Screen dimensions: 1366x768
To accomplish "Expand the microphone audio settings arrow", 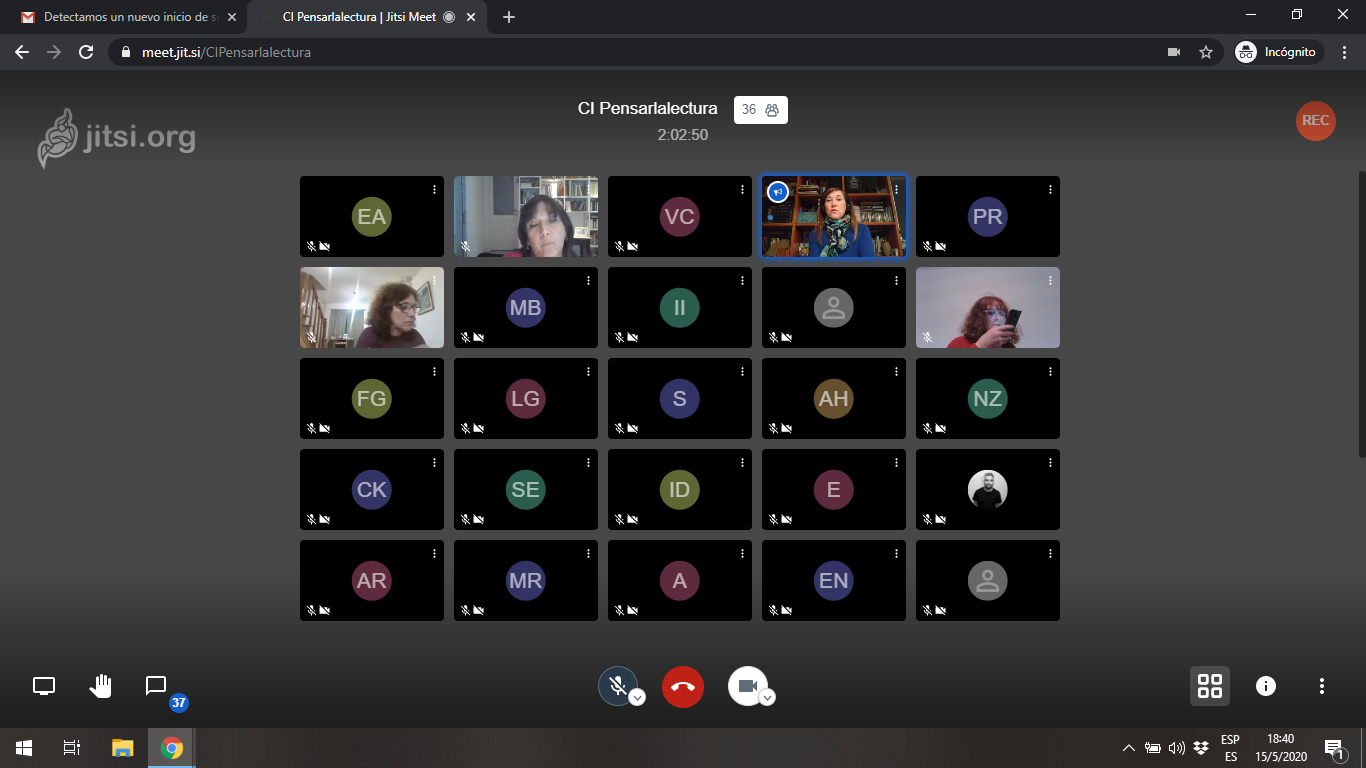I will click(x=637, y=698).
